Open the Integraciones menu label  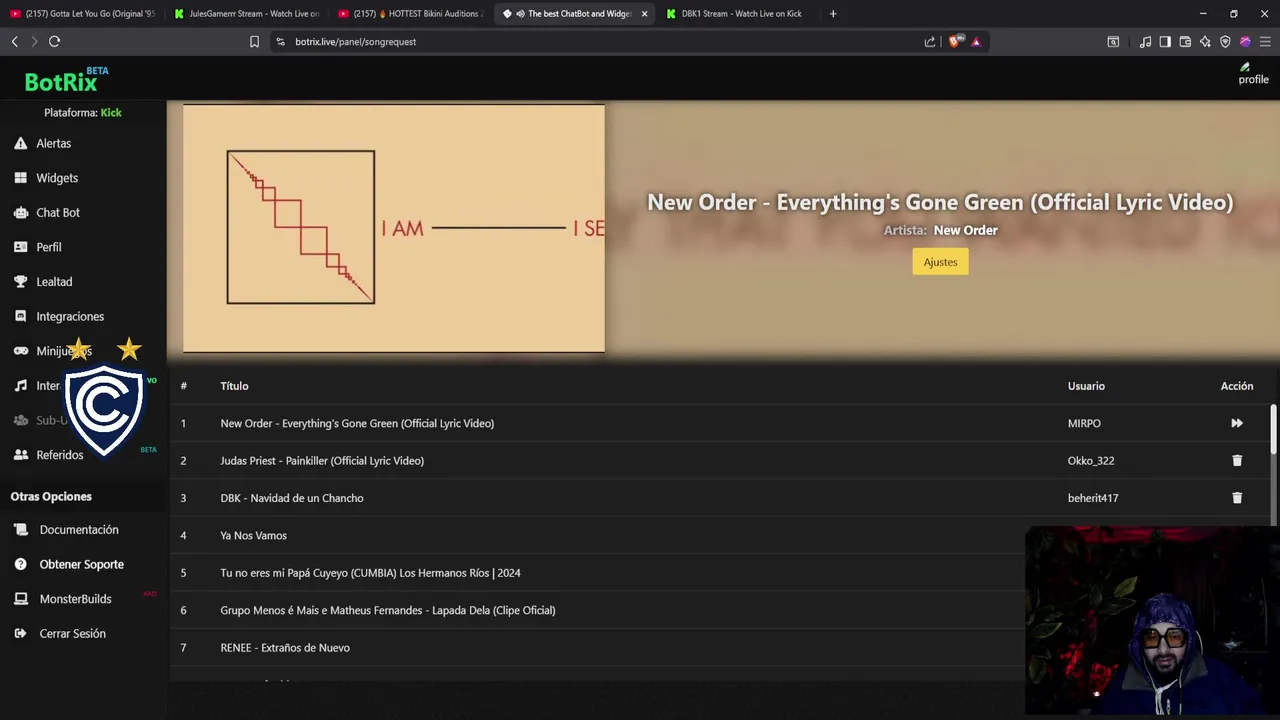pyautogui.click(x=70, y=316)
